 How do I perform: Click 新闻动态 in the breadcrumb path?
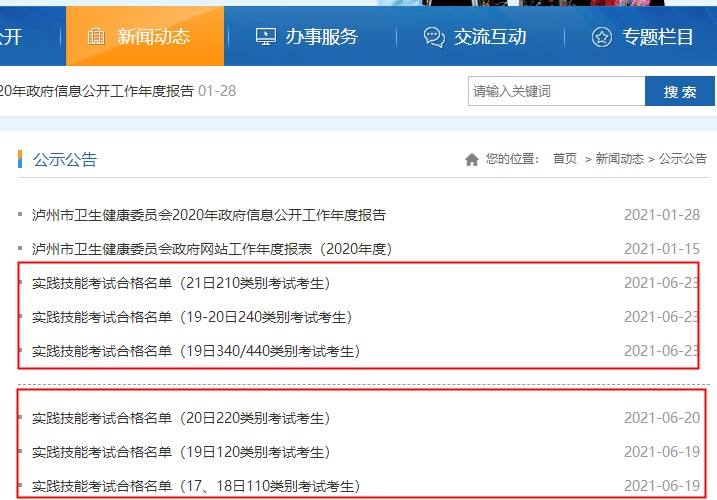[620, 159]
